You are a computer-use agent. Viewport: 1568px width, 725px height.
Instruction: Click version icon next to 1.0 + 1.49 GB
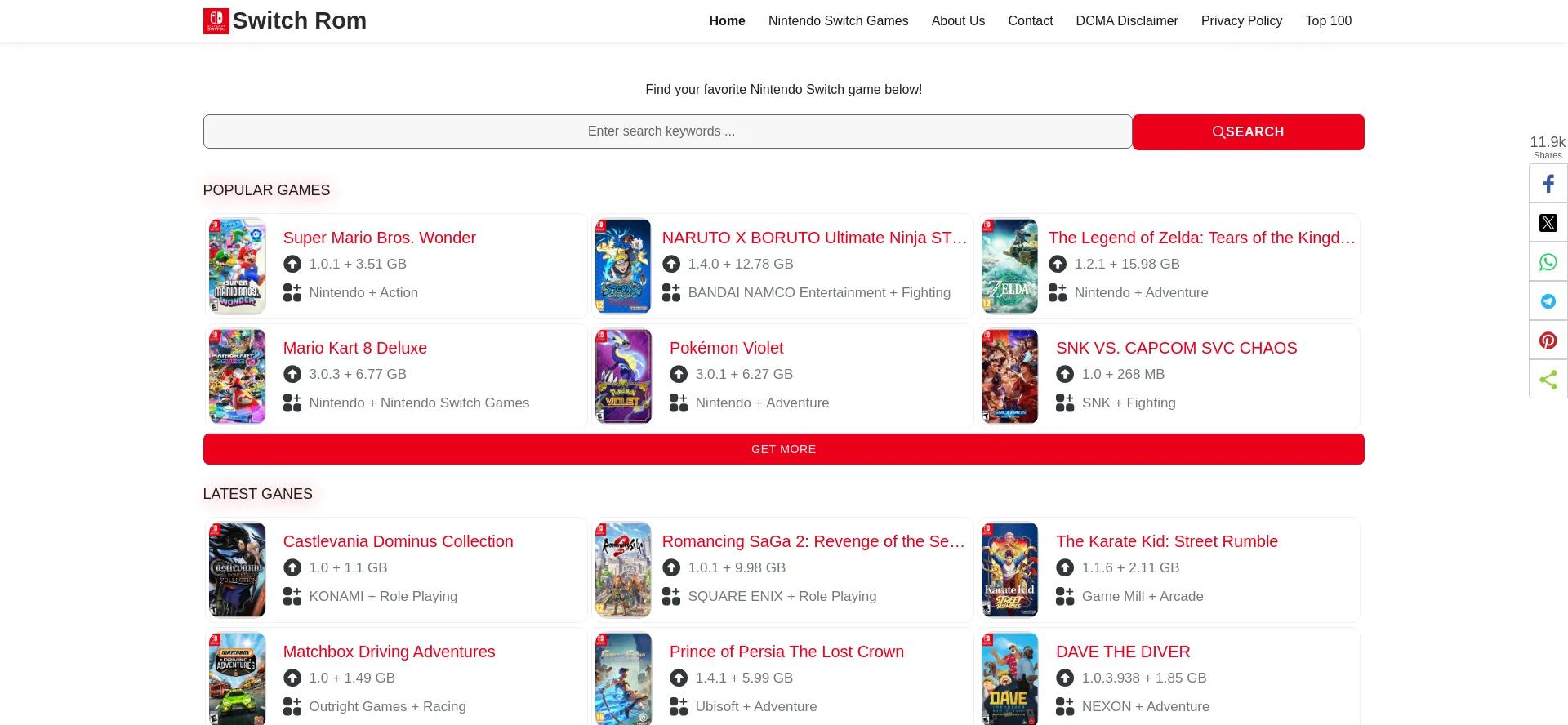tap(292, 678)
